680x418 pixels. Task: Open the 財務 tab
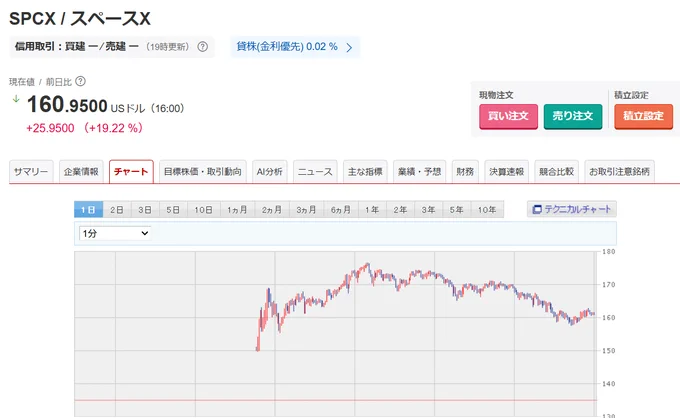(465, 172)
